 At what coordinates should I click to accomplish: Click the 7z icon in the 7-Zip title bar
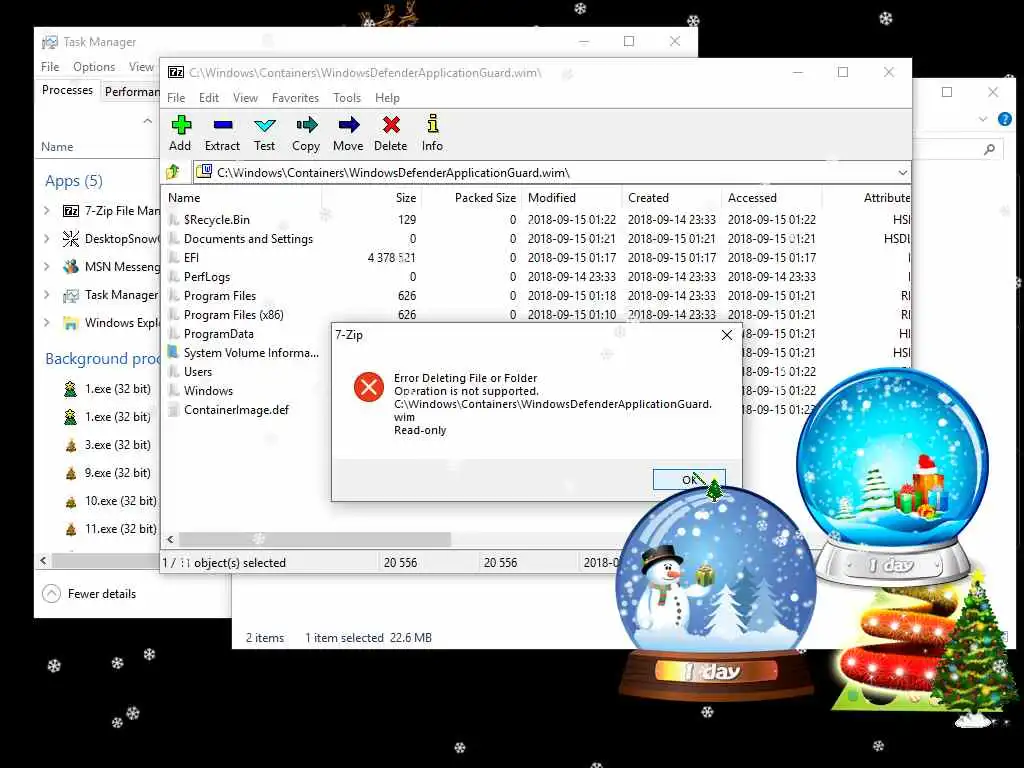click(x=176, y=72)
